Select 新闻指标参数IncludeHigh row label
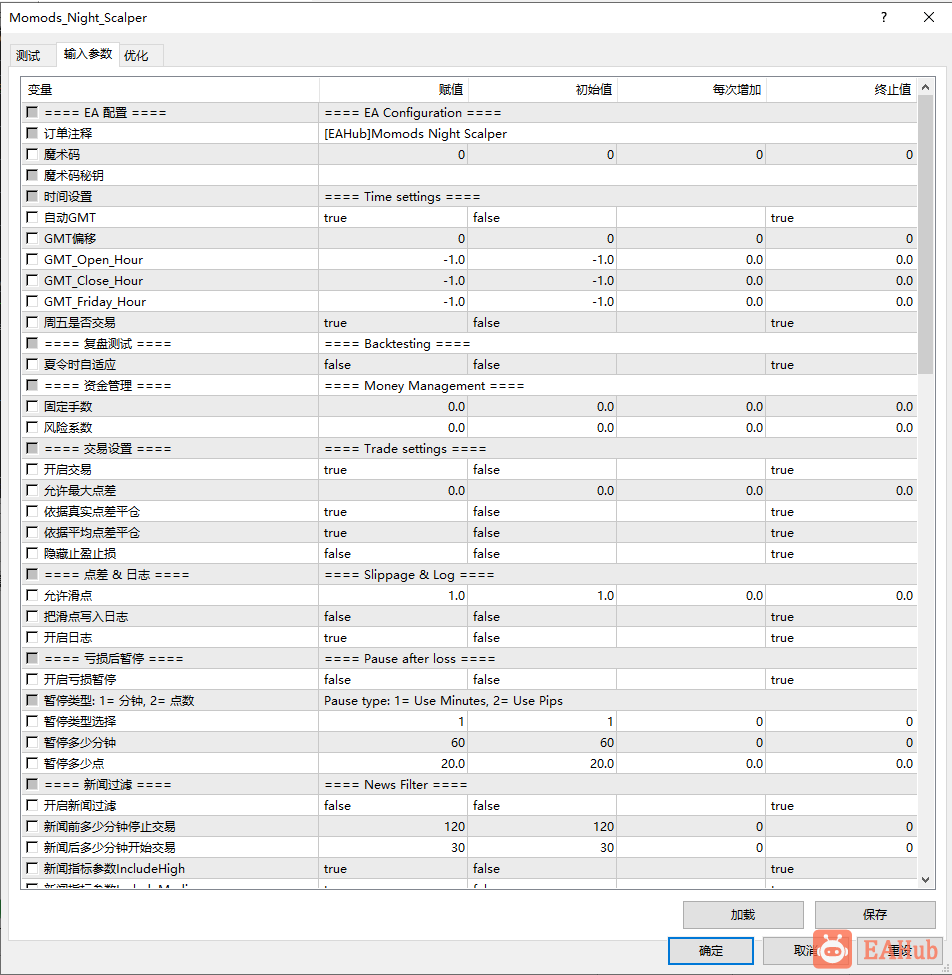The image size is (952, 975). pos(114,869)
